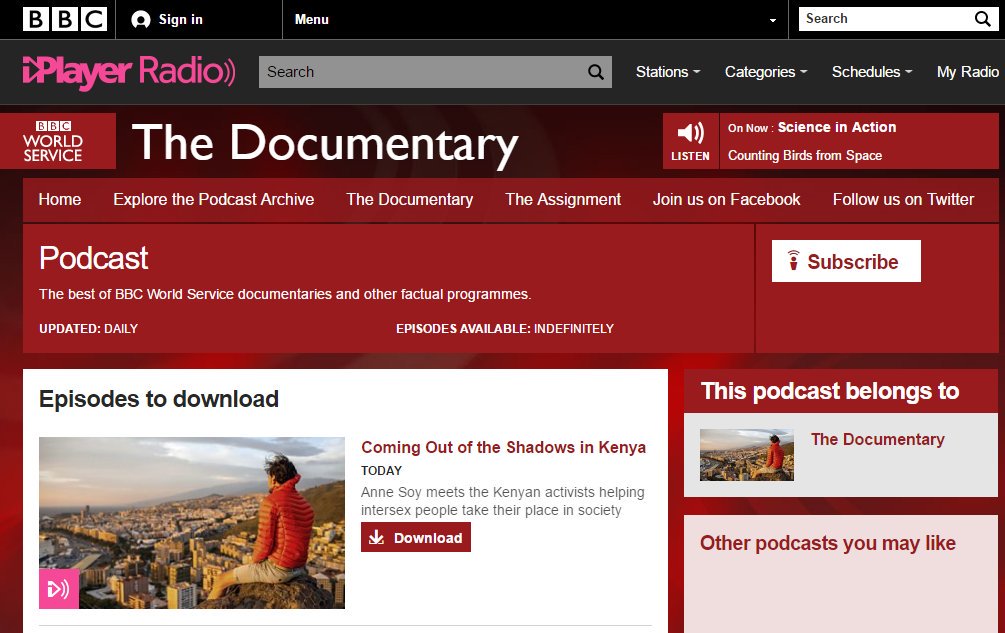Click pink iPlayer Radio badge on episode image
The image size is (1005, 633).
click(x=58, y=589)
